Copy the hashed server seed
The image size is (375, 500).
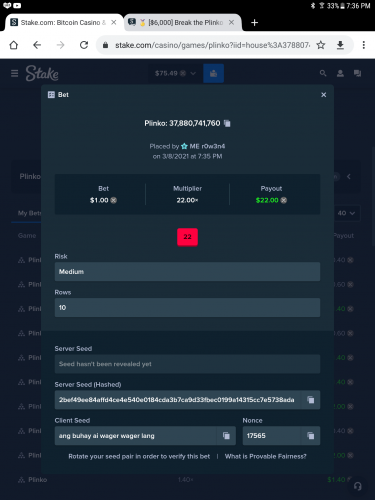pyautogui.click(x=311, y=400)
